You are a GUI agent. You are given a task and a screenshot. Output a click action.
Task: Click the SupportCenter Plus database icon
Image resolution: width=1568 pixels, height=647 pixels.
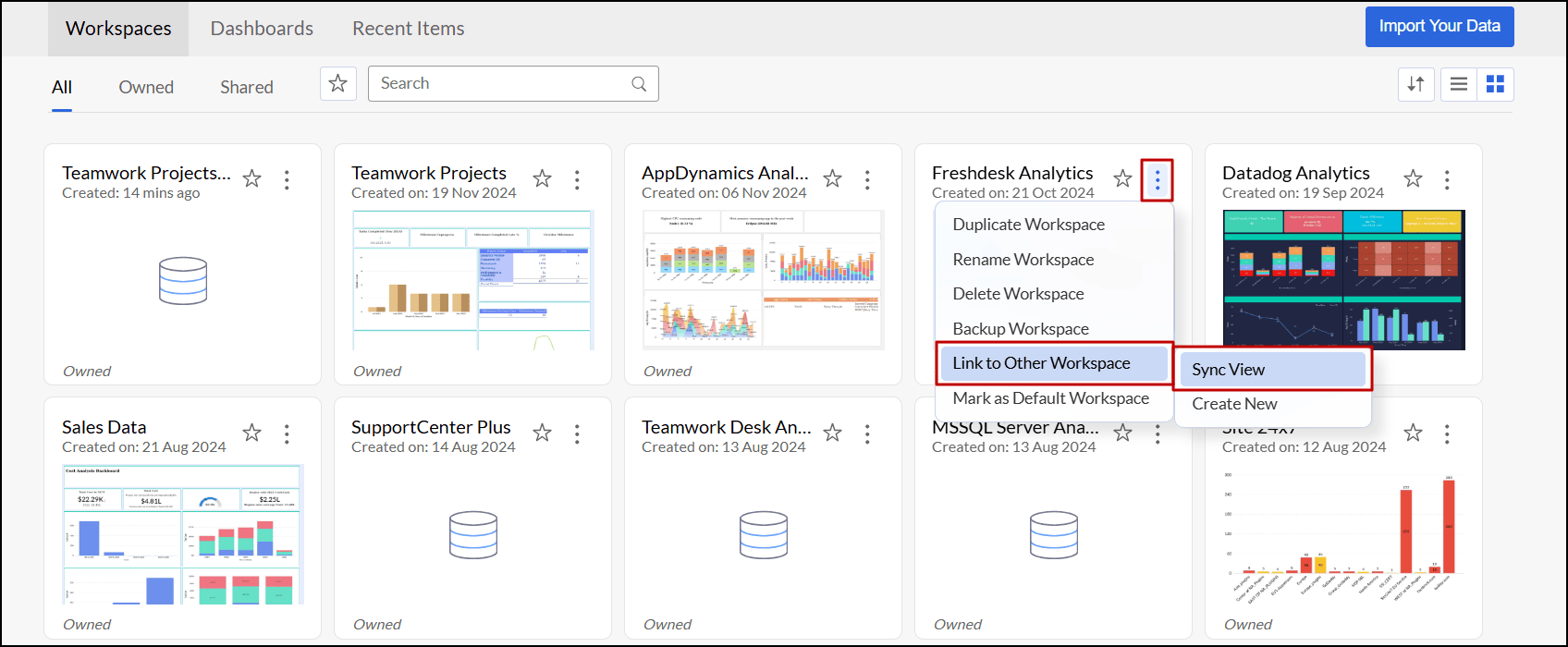pos(473,534)
